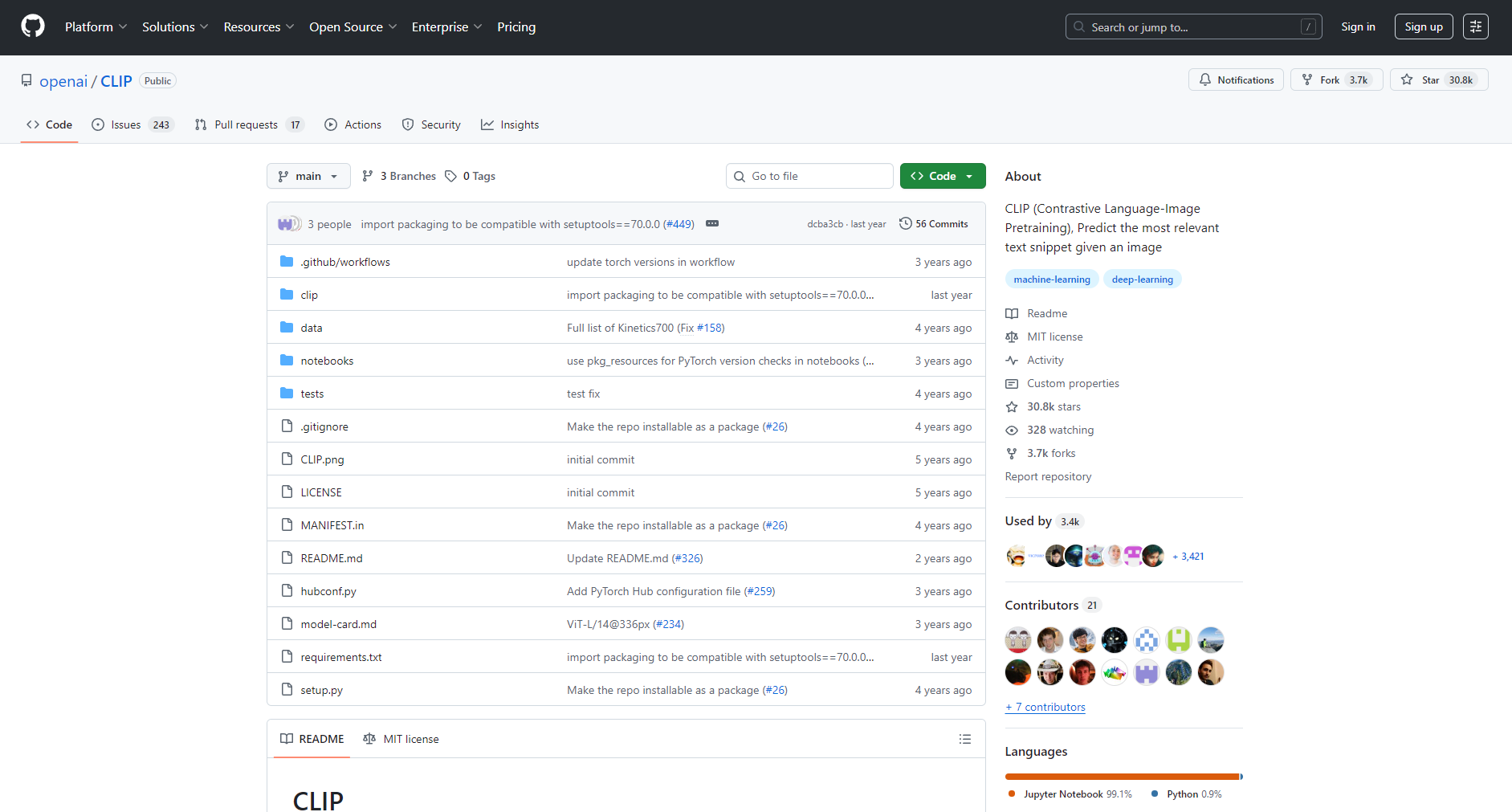Click the tag icon beside 0 Tags

coord(451,176)
